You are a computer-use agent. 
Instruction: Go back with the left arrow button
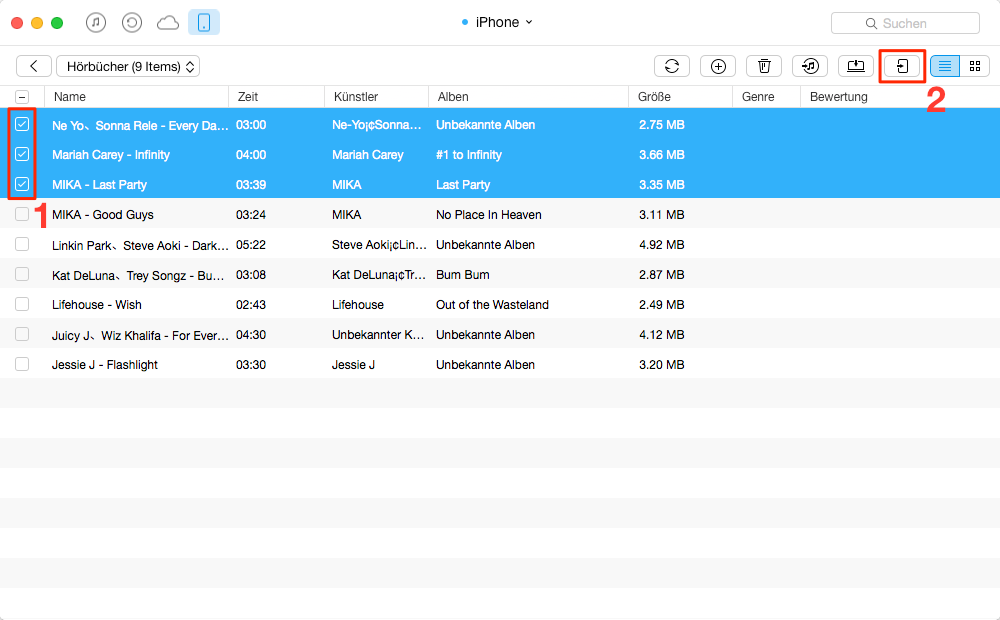[x=34, y=66]
